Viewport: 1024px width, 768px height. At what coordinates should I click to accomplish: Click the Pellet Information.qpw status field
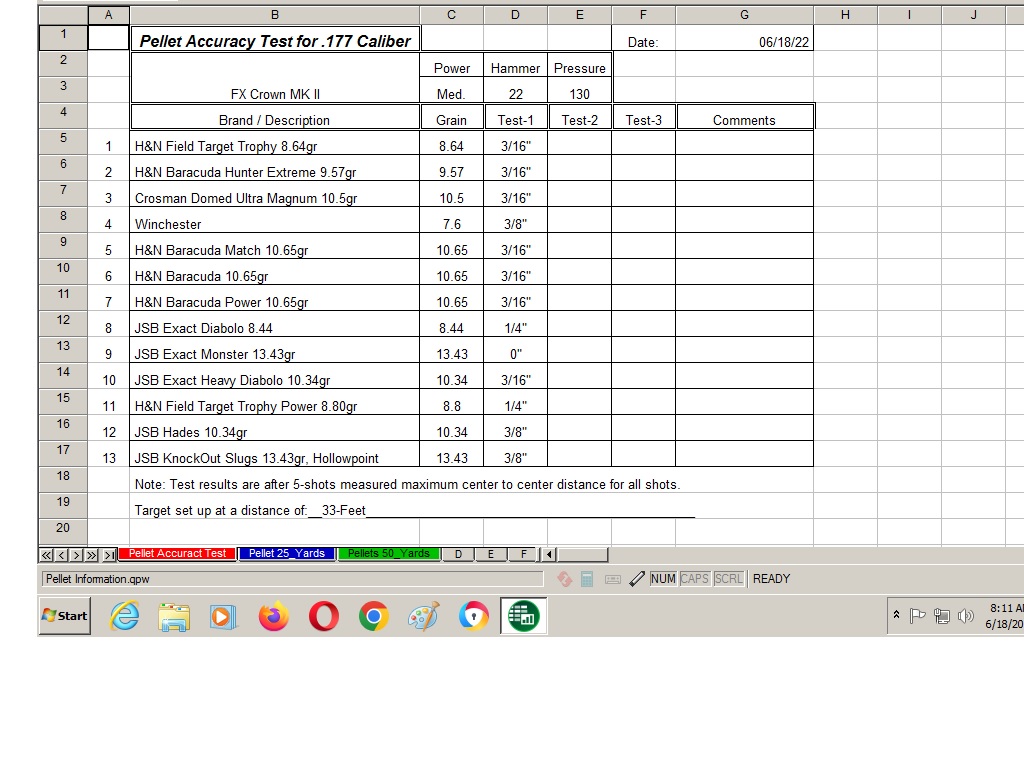(x=293, y=579)
